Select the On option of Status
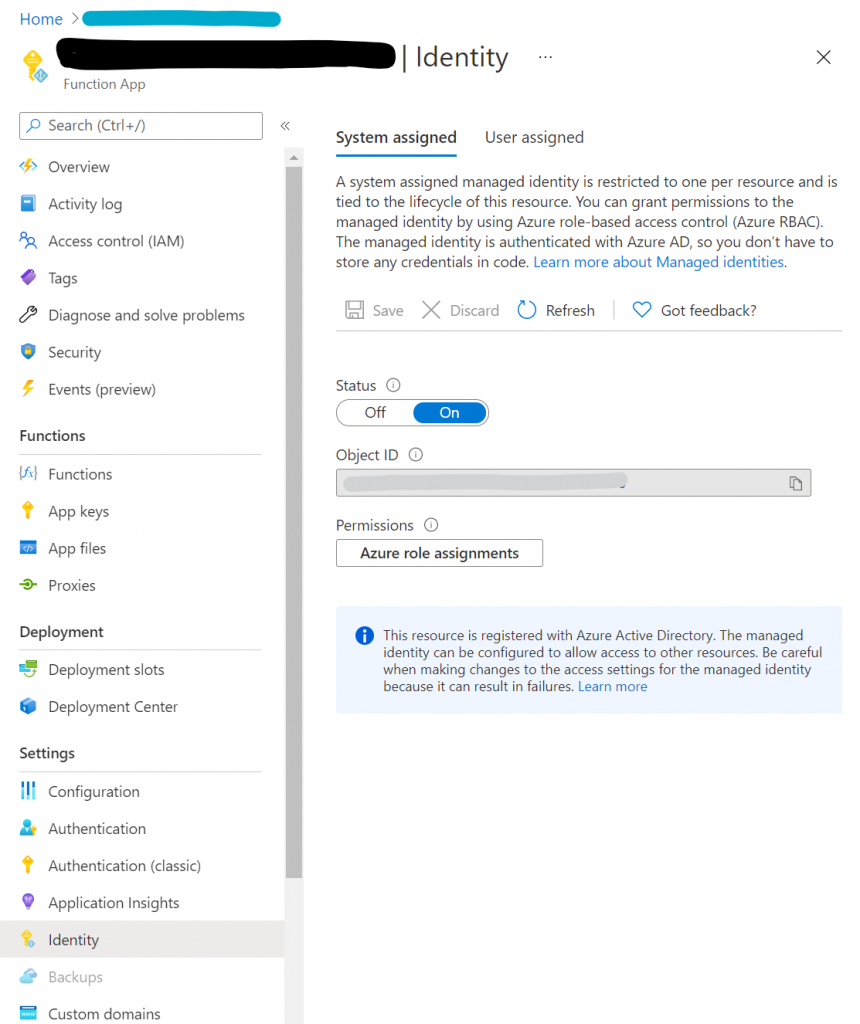860x1024 pixels. click(449, 413)
